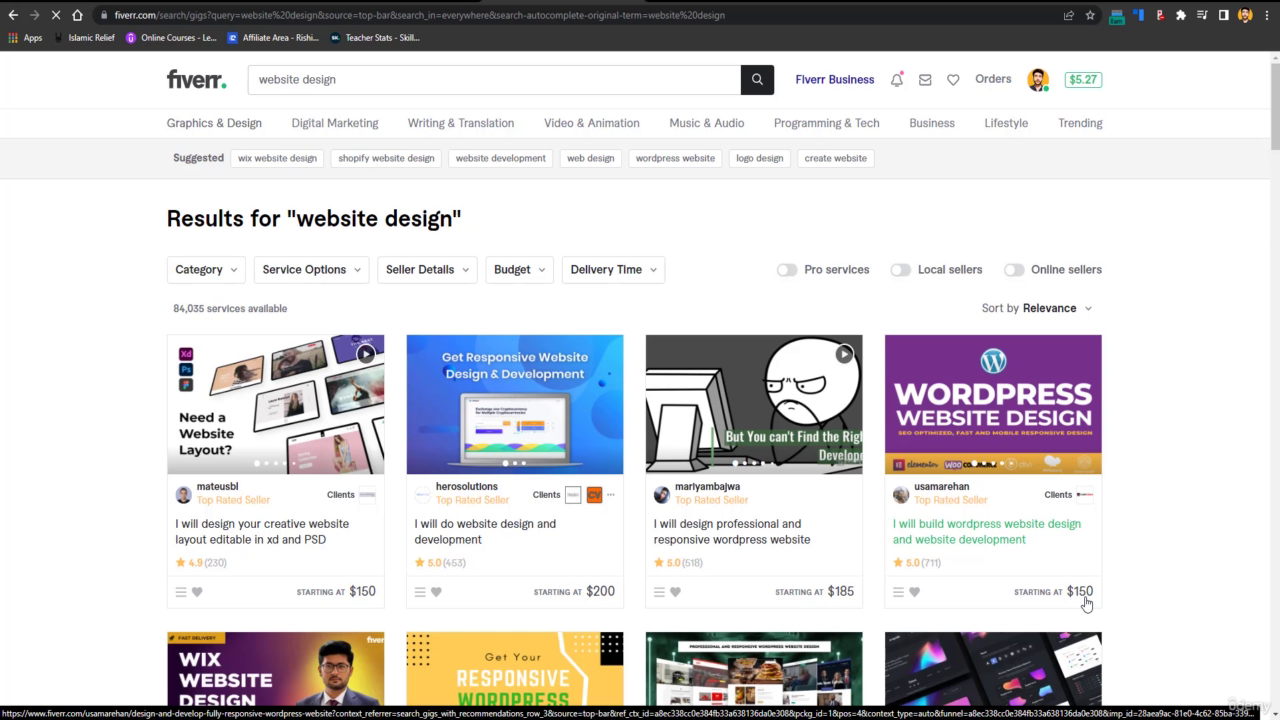Open the Fiverr profile avatar menu
The height and width of the screenshot is (720, 1280).
click(1038, 80)
